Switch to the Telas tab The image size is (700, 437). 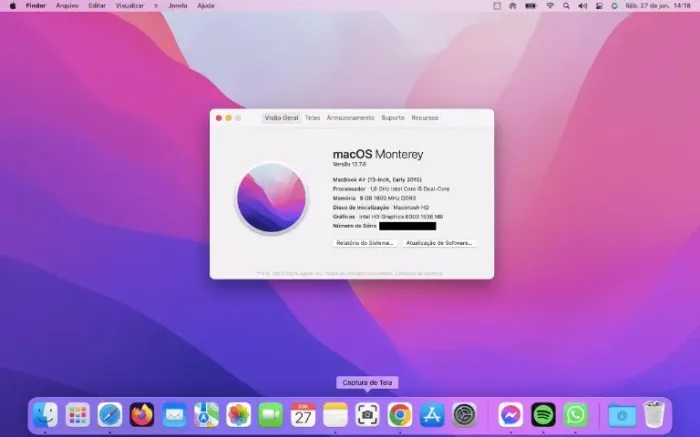click(x=312, y=118)
